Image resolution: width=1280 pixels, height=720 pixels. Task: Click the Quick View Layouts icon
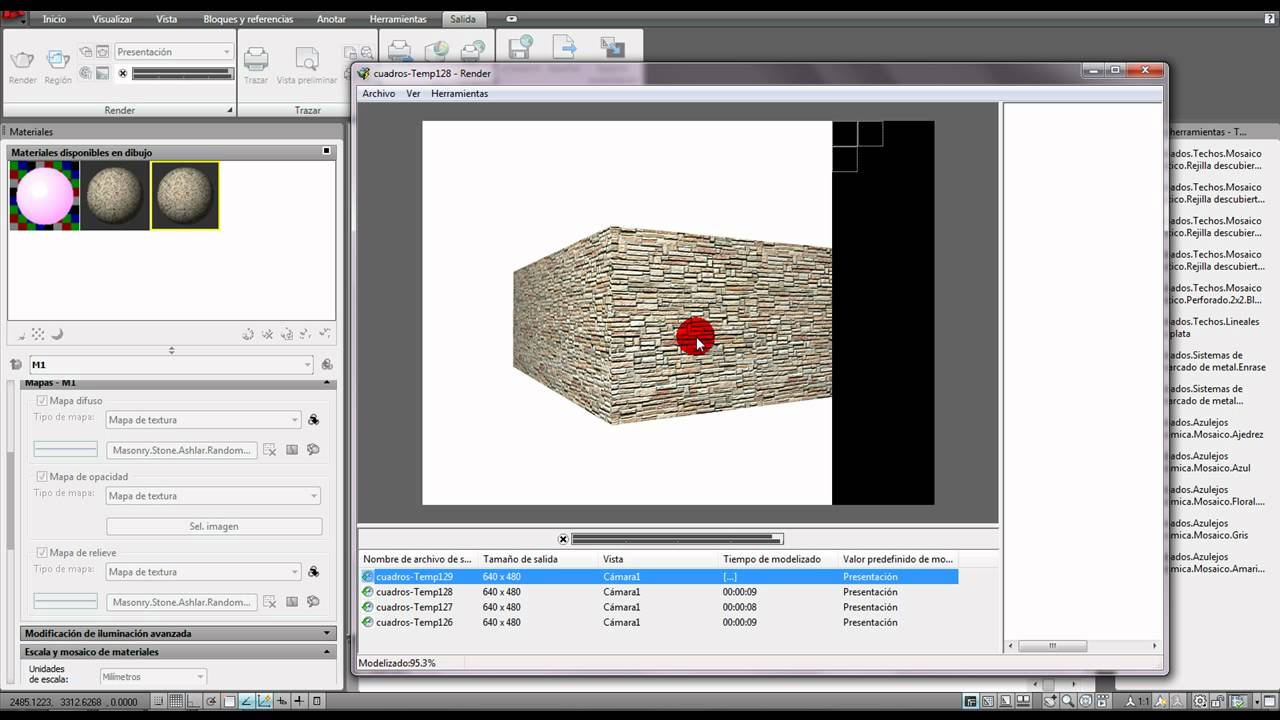pyautogui.click(x=1005, y=701)
